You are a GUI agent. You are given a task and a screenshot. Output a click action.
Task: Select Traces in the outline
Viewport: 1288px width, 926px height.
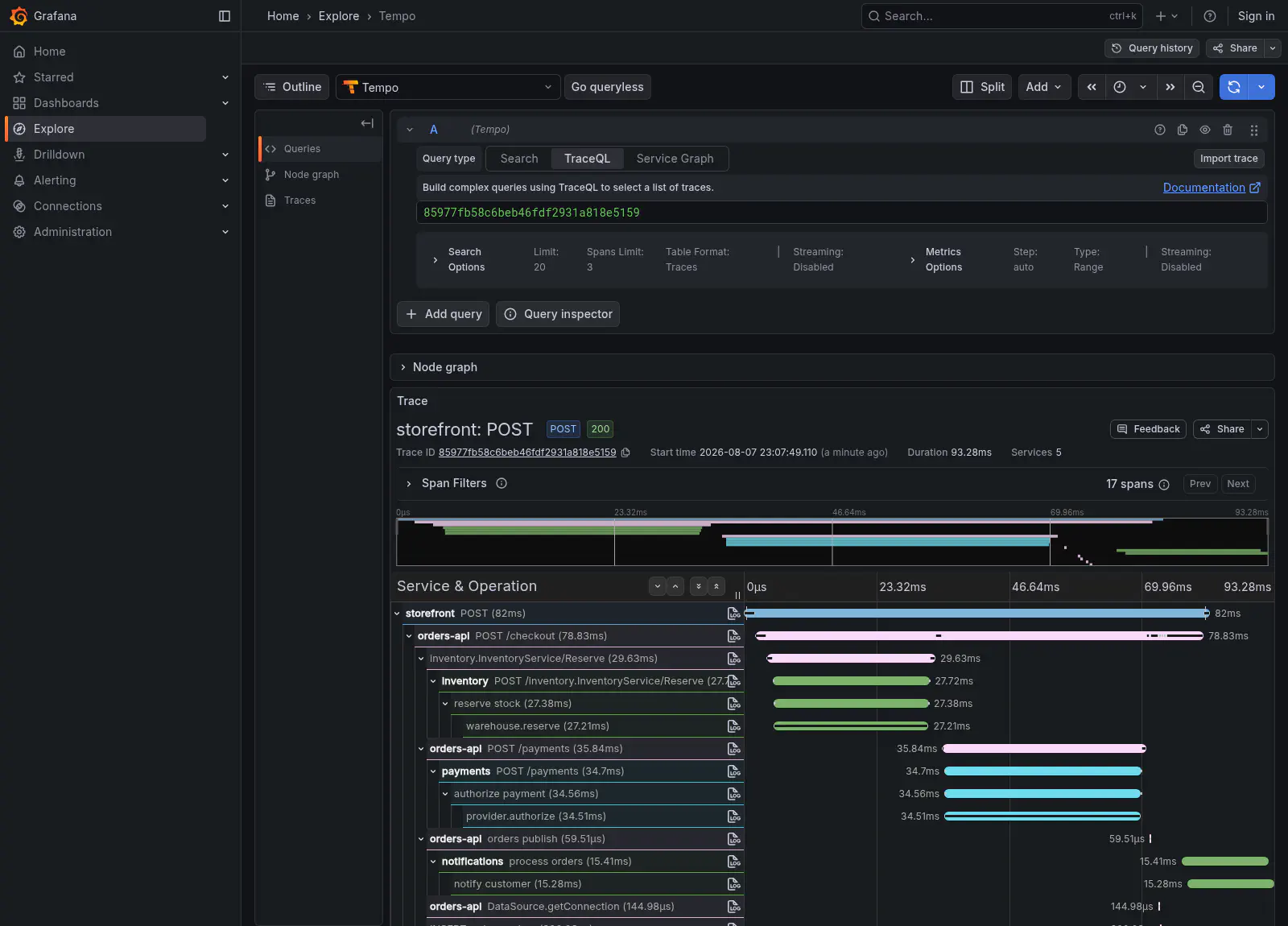[320, 200]
